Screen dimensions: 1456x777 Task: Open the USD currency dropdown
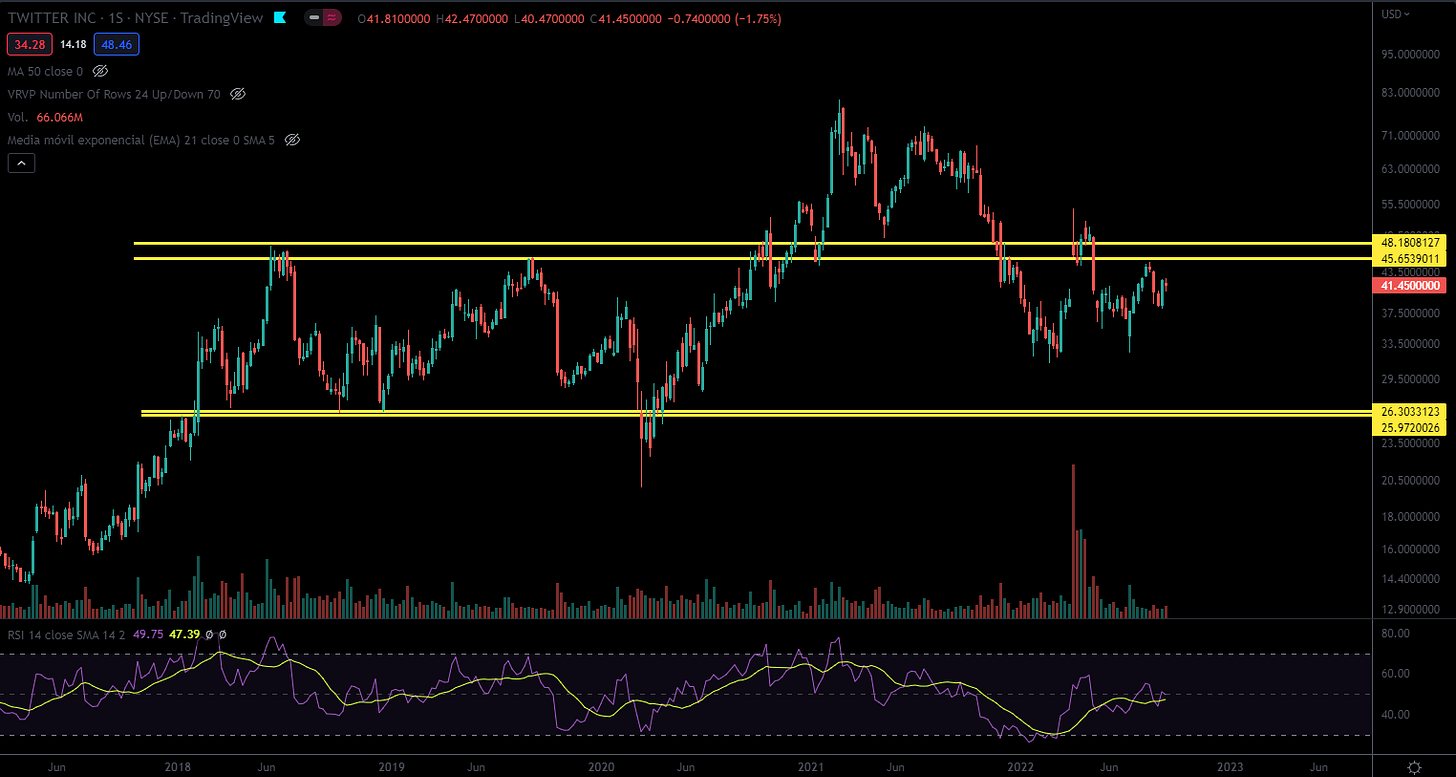coord(1396,14)
